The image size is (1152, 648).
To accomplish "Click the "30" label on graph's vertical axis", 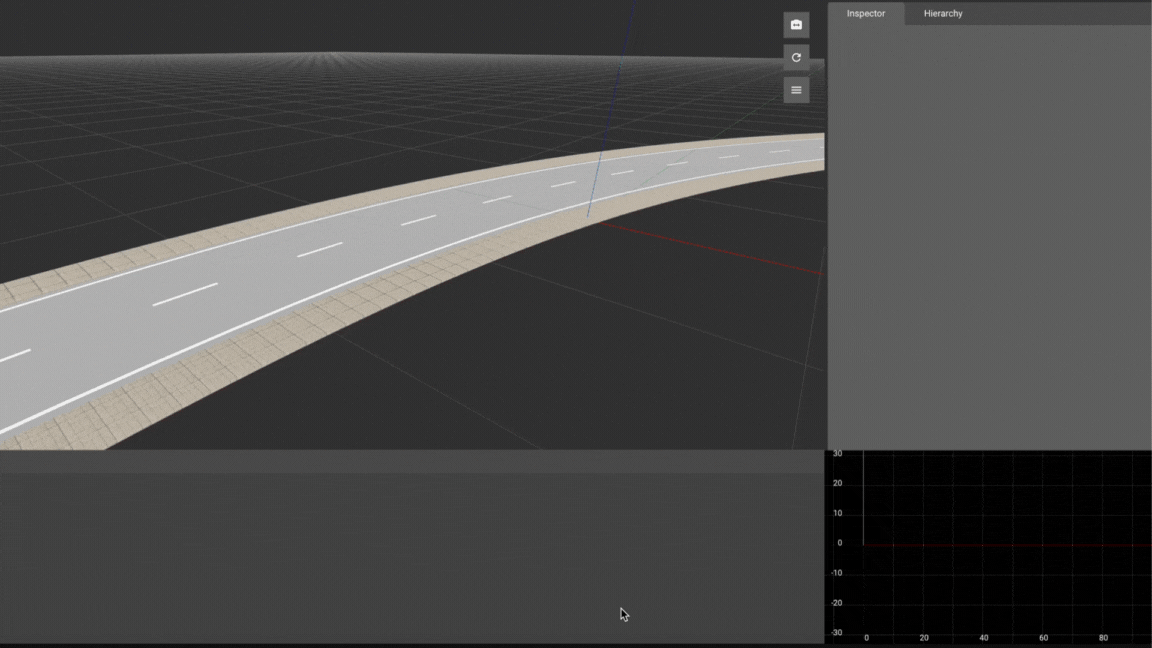I will (838, 453).
